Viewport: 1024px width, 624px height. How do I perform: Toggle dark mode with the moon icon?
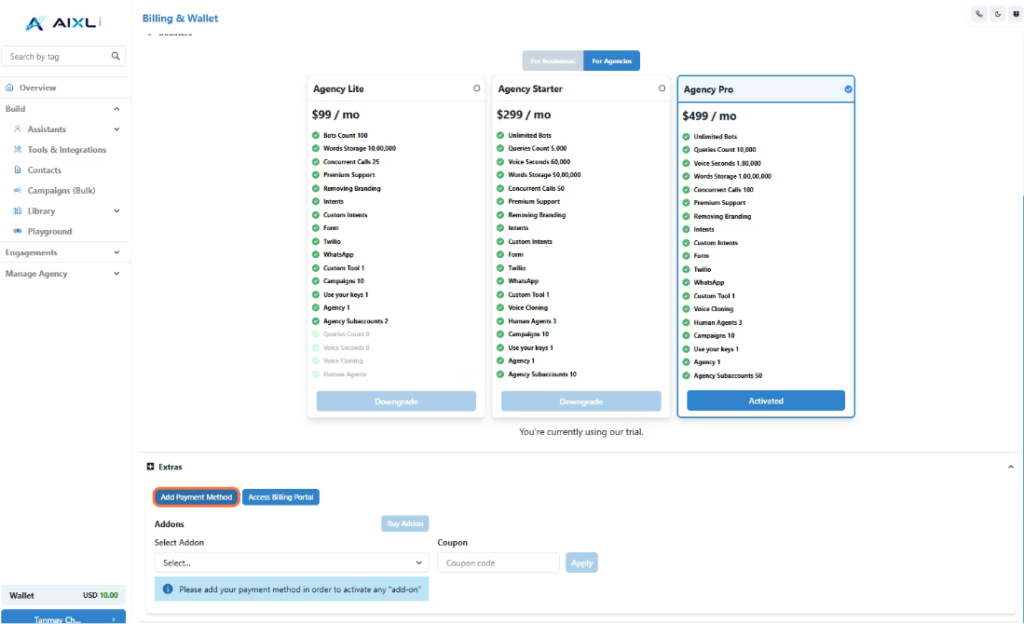pos(997,14)
